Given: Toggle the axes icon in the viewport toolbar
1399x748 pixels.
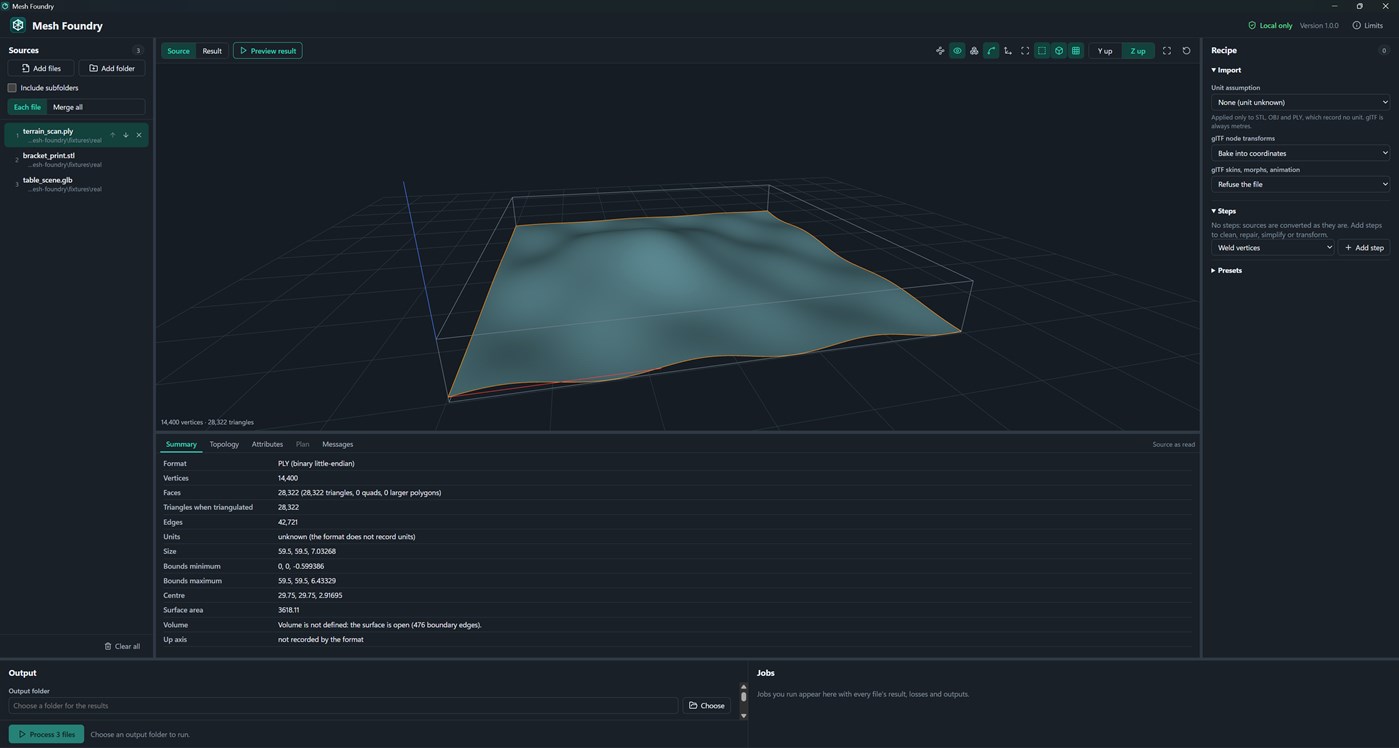Looking at the screenshot, I should 1008,51.
